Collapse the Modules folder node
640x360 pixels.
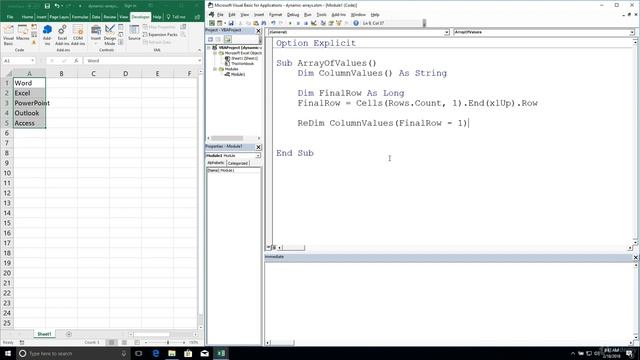click(215, 69)
